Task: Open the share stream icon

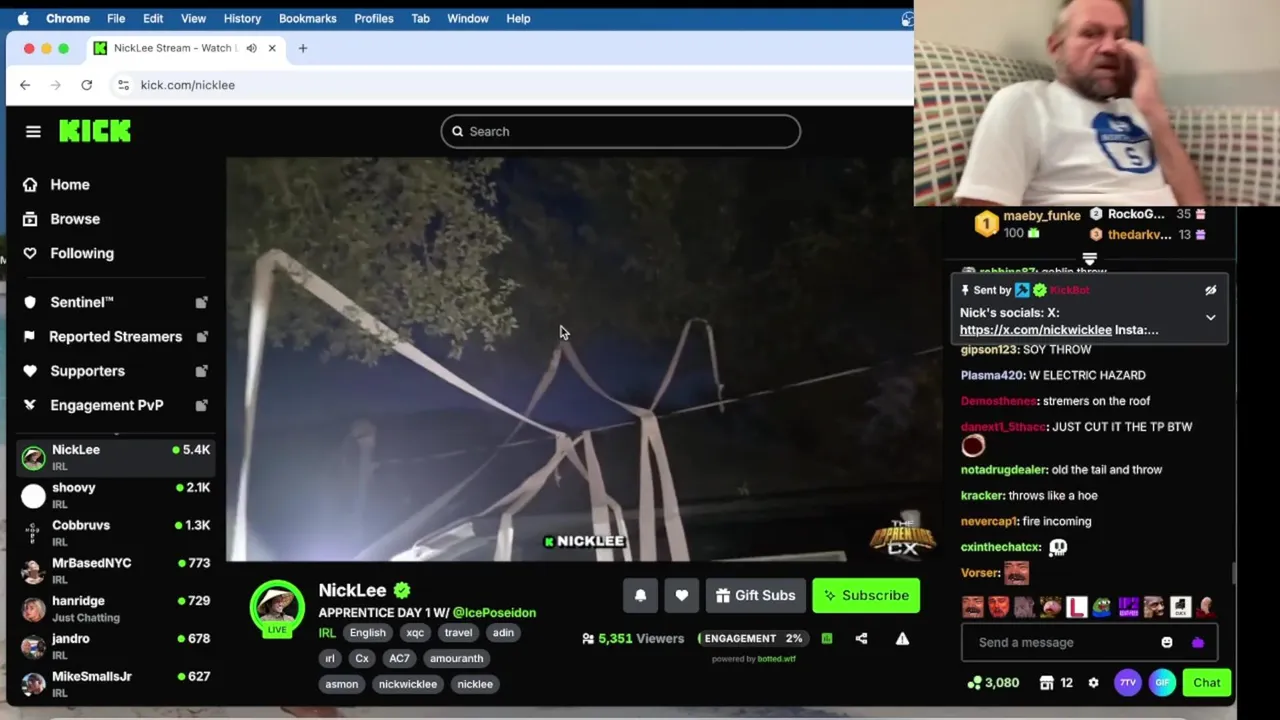Action: click(861, 638)
